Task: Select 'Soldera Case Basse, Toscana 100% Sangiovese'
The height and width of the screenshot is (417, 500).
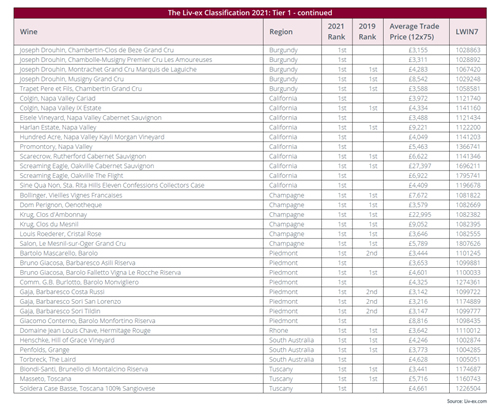Action: click(x=87, y=389)
